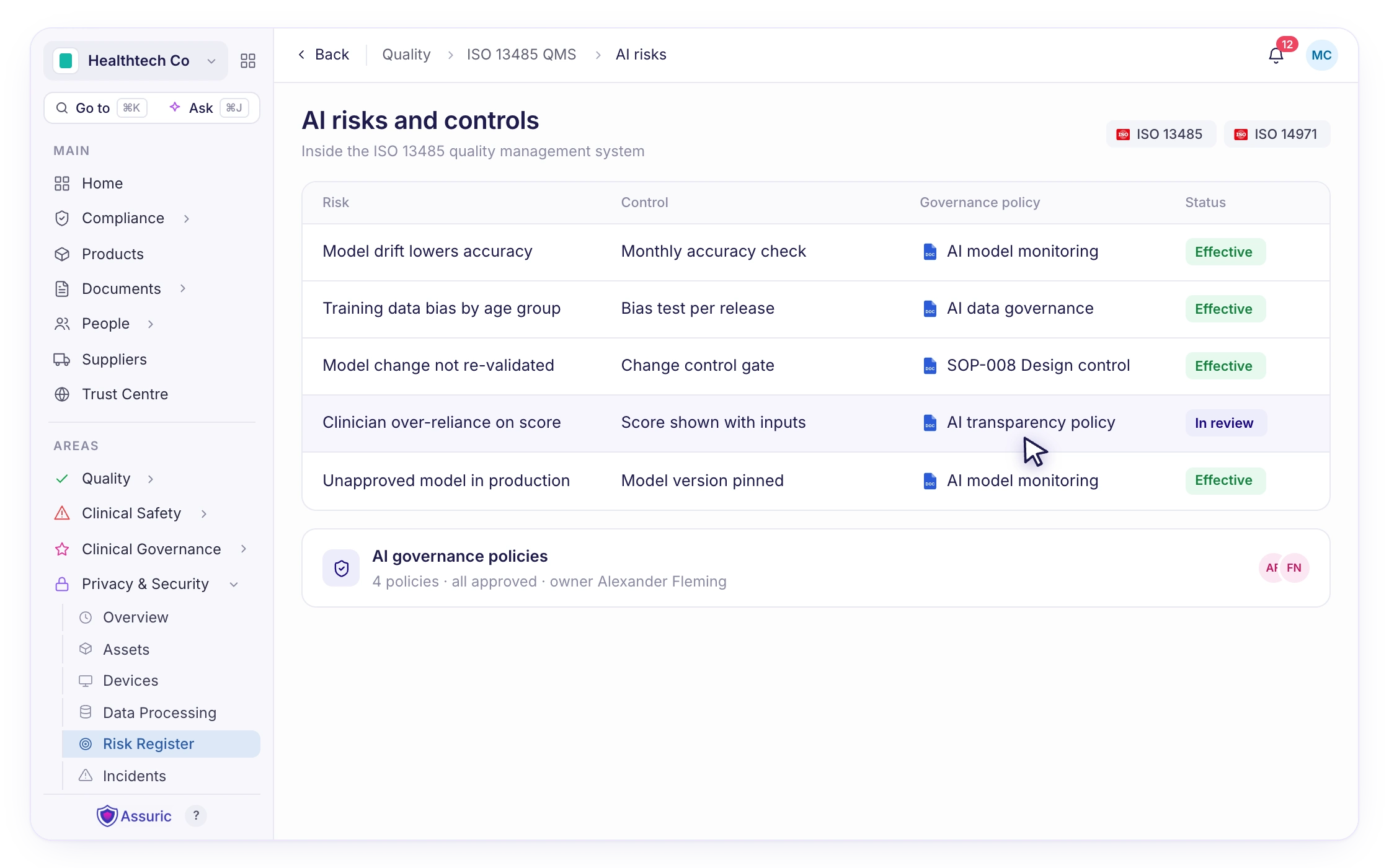Open the Quality breadcrumb link
1389x868 pixels.
coord(406,55)
